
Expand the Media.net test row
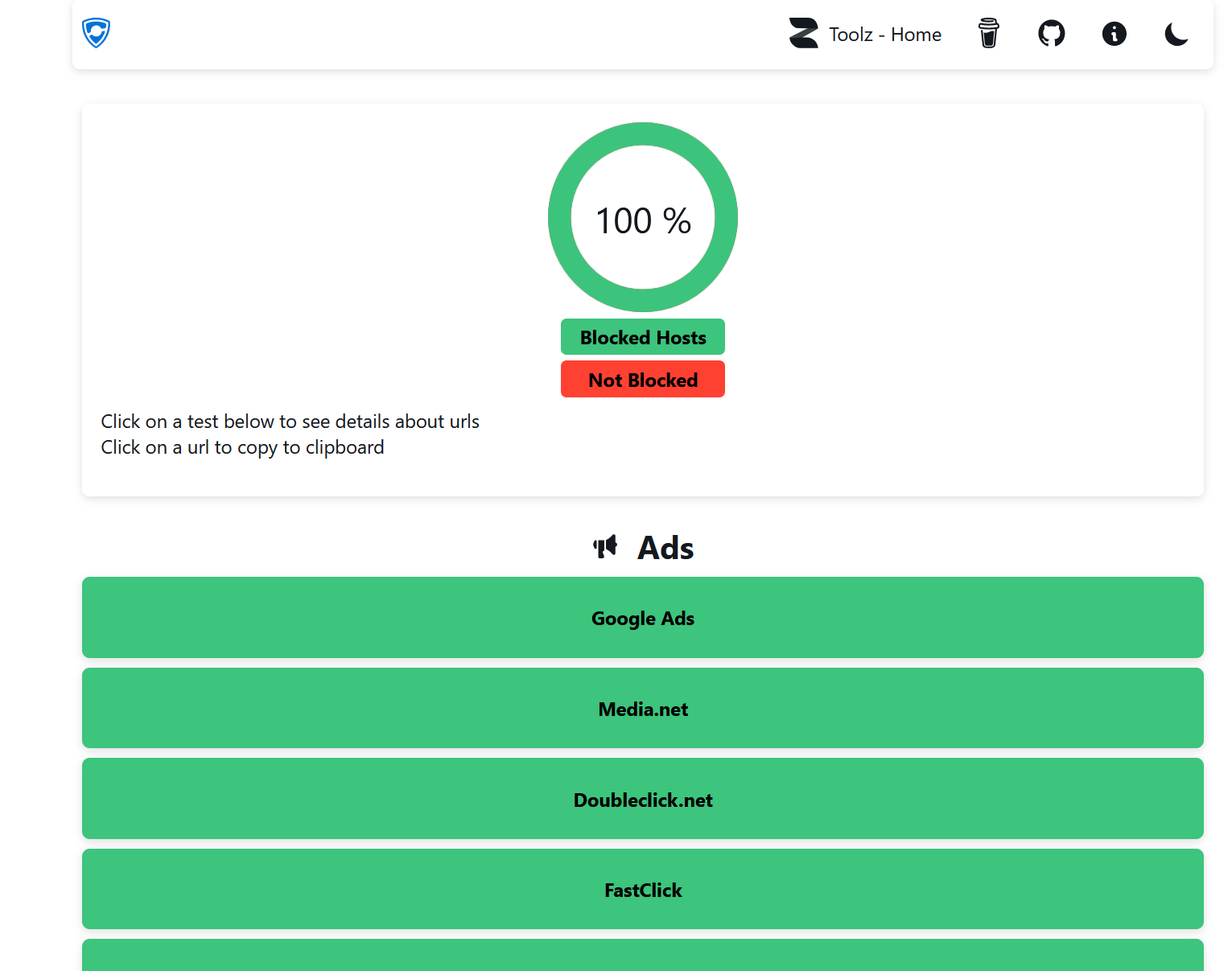[643, 709]
